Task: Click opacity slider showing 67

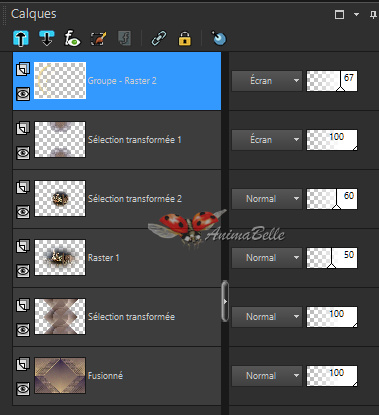Action: pyautogui.click(x=332, y=81)
